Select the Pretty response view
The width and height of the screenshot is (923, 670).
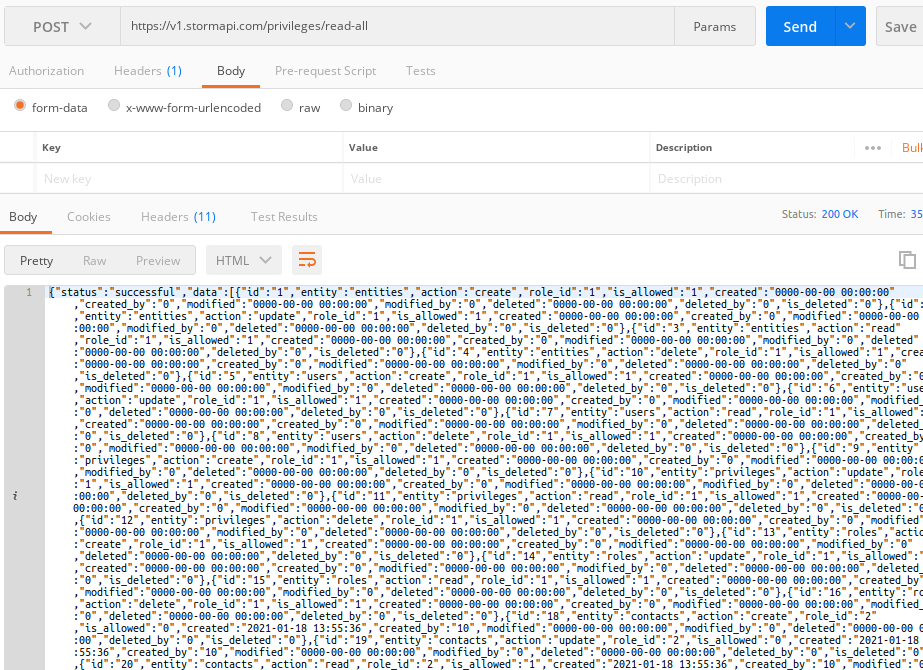tap(36, 260)
